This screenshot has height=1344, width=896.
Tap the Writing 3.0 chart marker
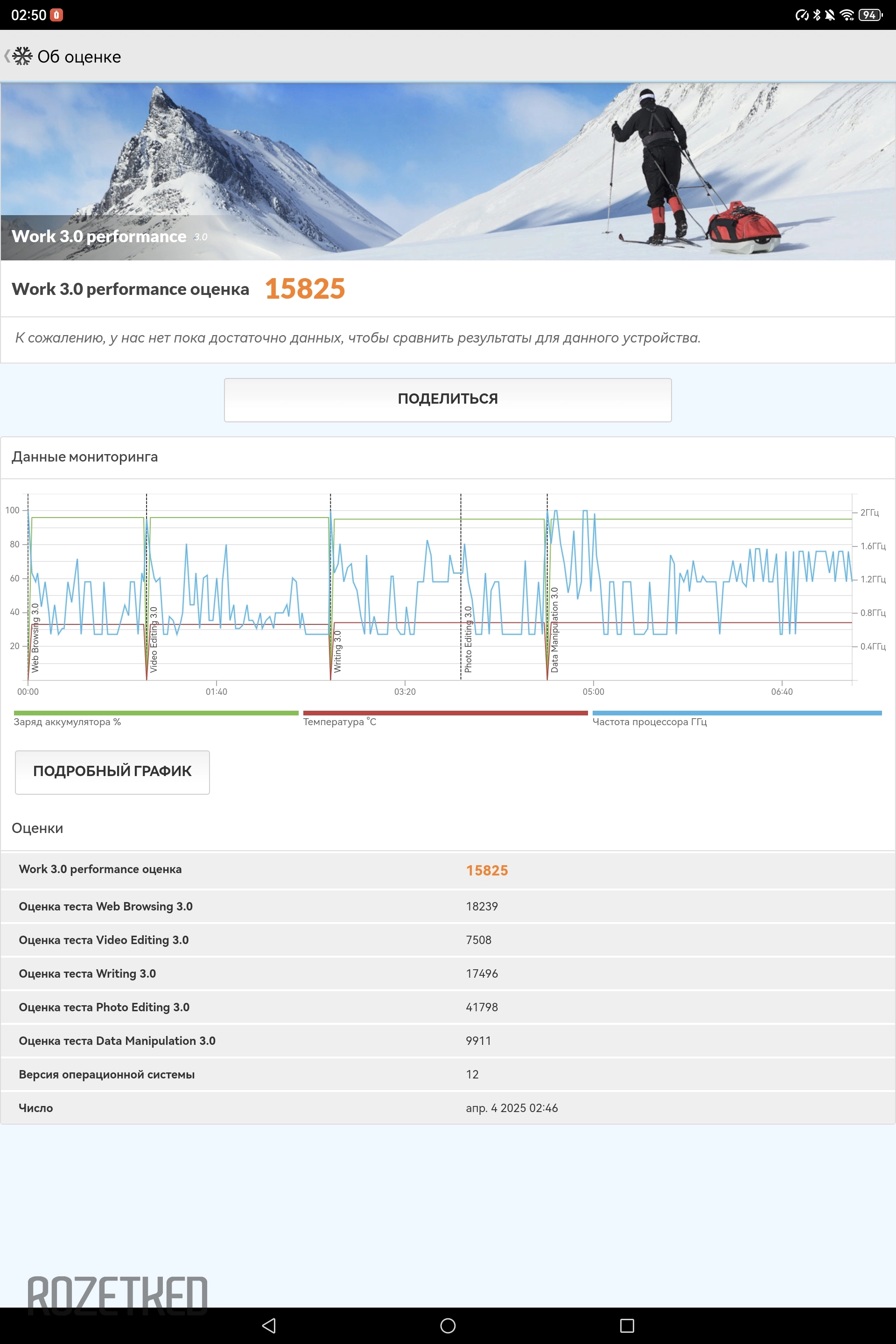(x=337, y=651)
